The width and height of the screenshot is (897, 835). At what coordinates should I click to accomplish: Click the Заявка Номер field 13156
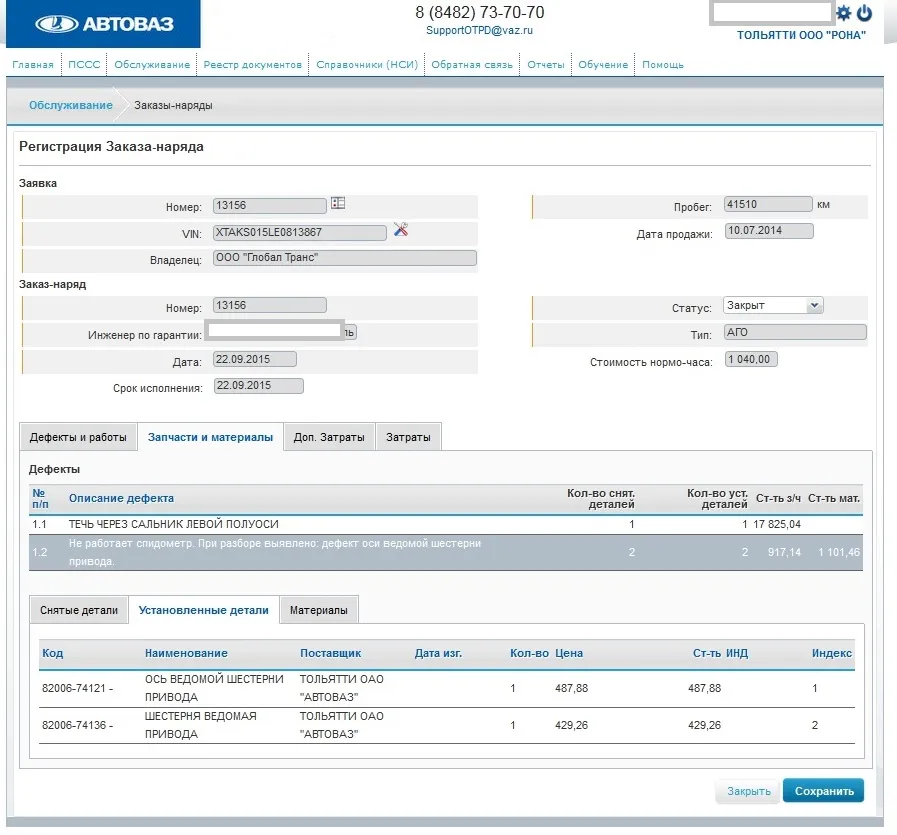[x=269, y=205]
